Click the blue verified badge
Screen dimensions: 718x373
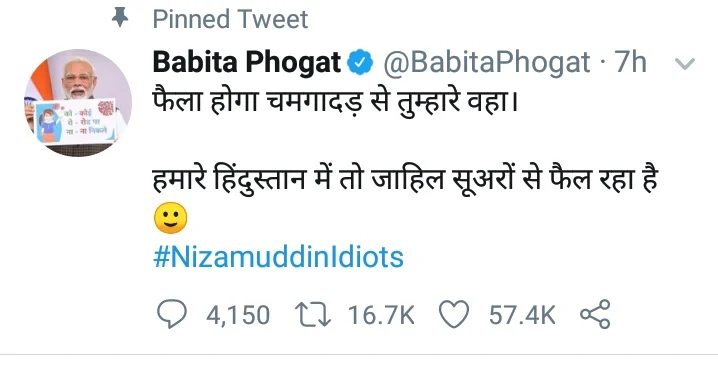(360, 62)
